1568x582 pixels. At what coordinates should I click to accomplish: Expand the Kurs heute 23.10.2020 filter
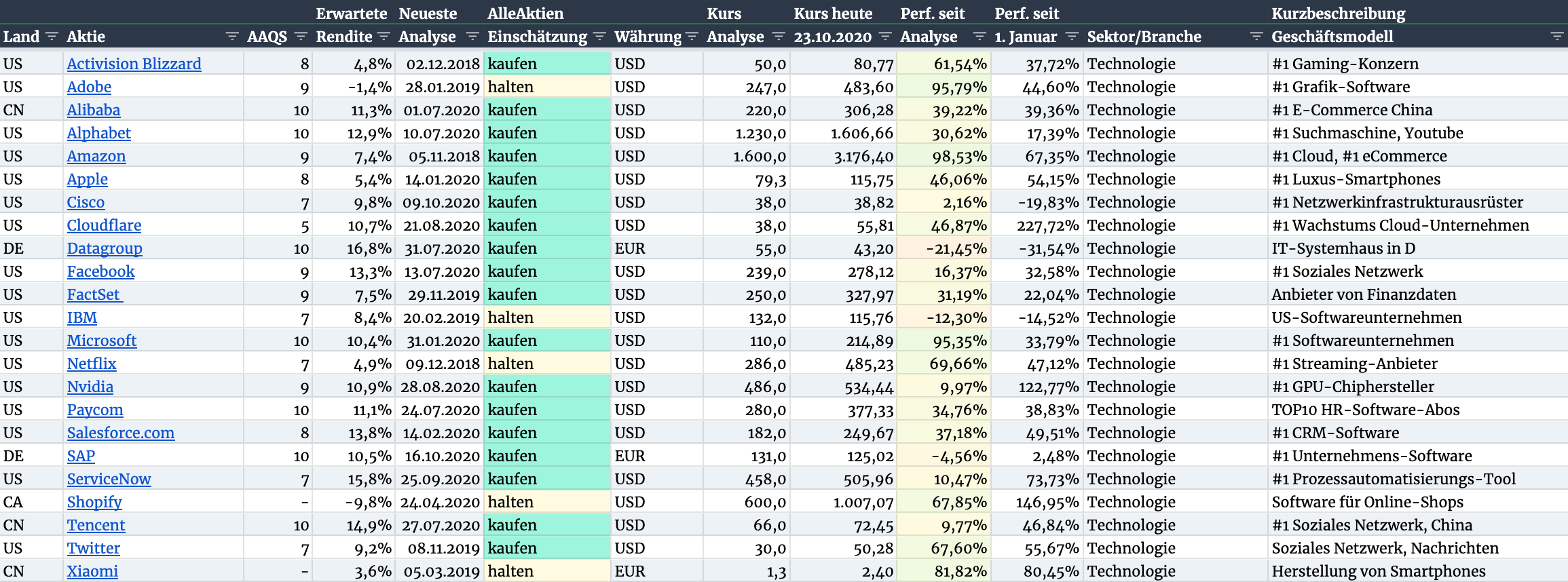[x=885, y=36]
